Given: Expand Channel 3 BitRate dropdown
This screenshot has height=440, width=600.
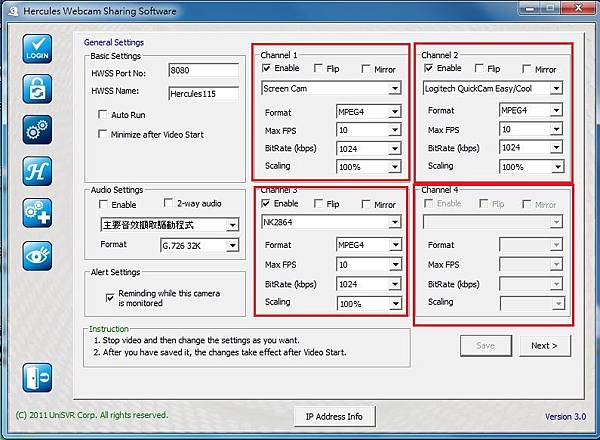Looking at the screenshot, I should point(368,284).
